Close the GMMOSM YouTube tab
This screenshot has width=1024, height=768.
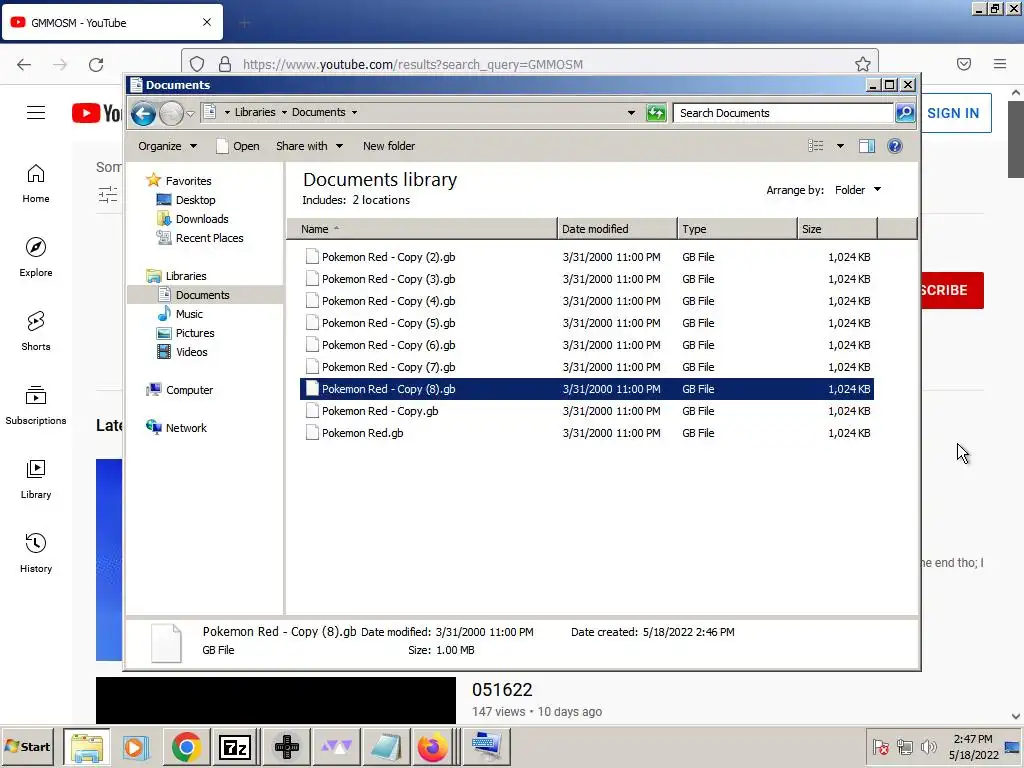pos(207,22)
